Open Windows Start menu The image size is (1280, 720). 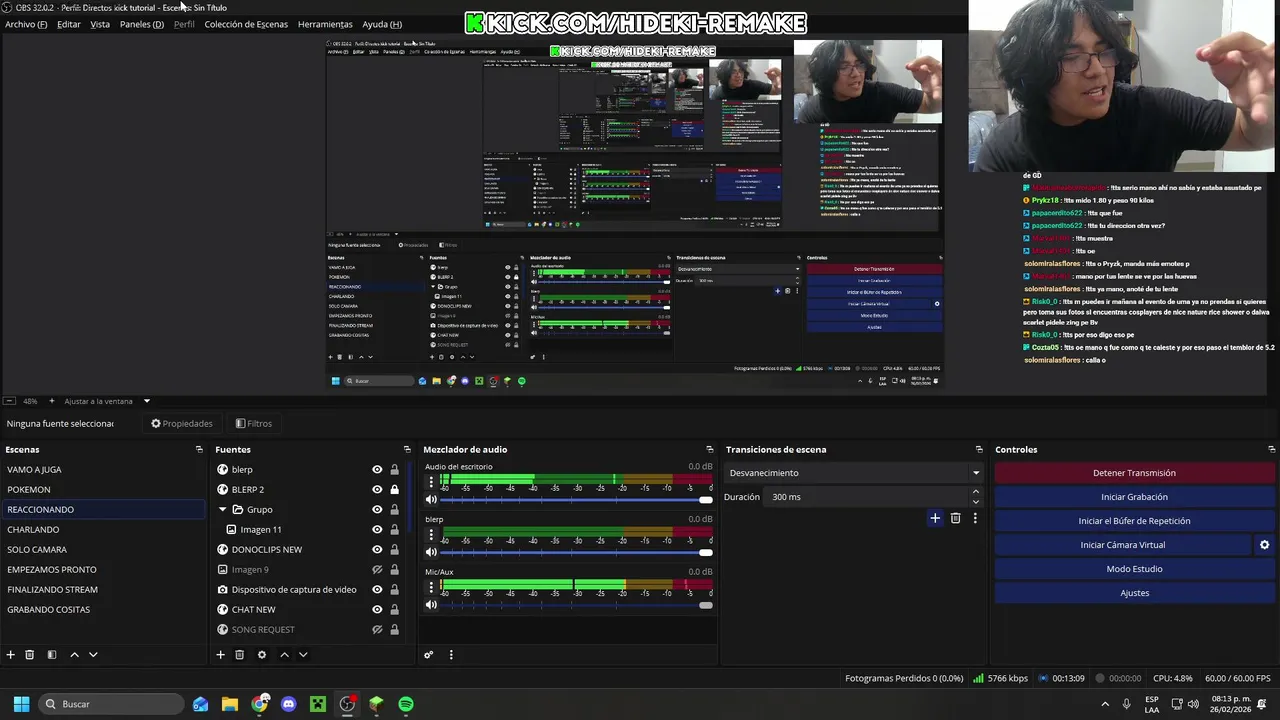(21, 704)
